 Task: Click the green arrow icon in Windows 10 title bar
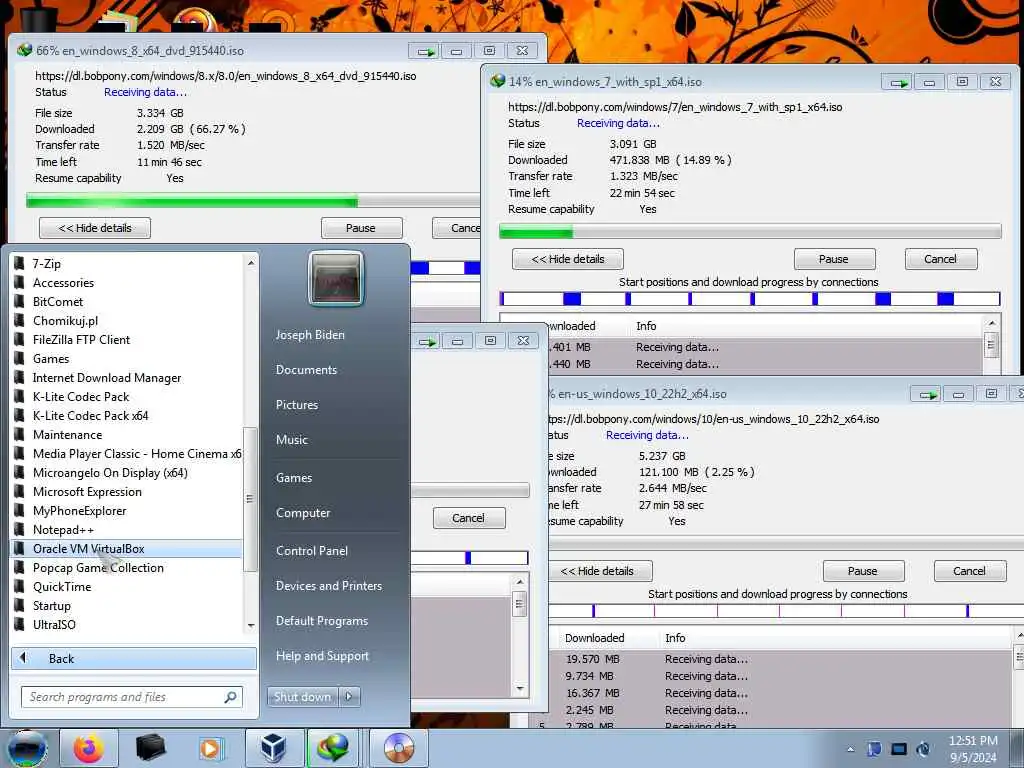coord(927,394)
